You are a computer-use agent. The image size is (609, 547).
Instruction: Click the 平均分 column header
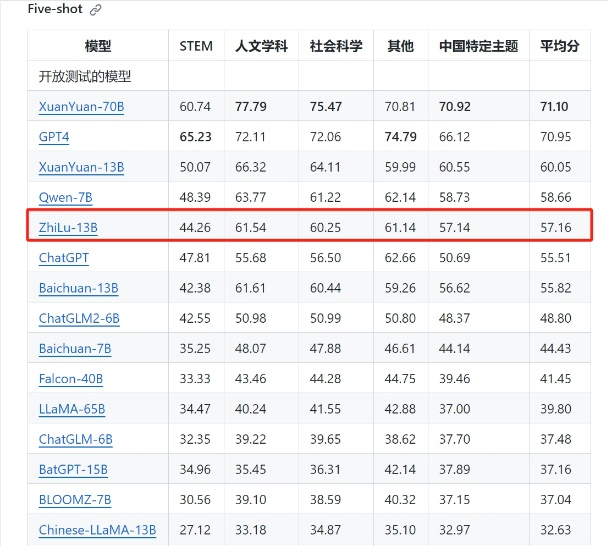pos(560,46)
